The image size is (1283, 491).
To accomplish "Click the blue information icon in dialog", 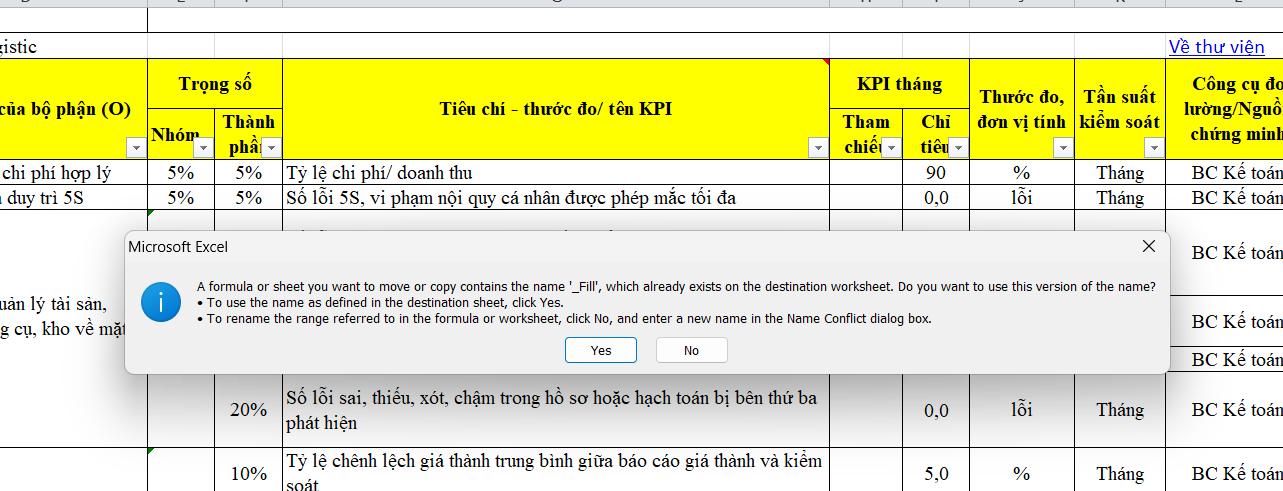I will click(161, 302).
